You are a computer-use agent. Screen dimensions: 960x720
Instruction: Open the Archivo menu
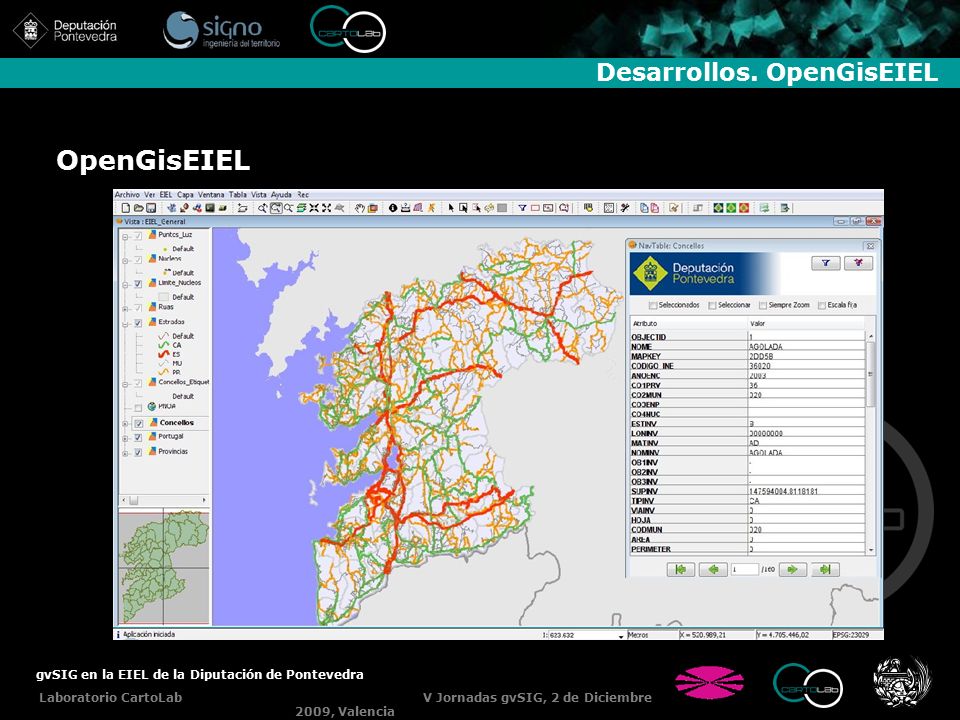[127, 195]
